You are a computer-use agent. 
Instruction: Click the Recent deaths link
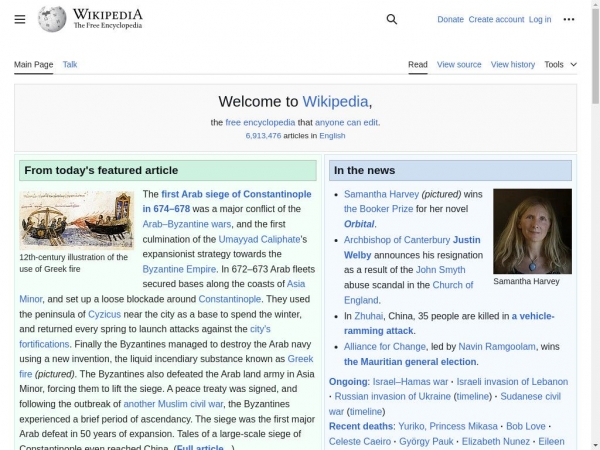click(x=361, y=426)
